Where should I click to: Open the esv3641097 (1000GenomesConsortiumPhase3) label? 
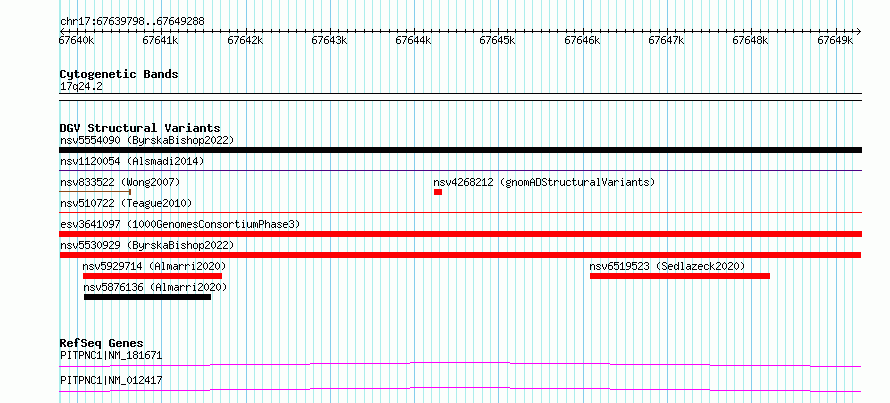[180, 224]
